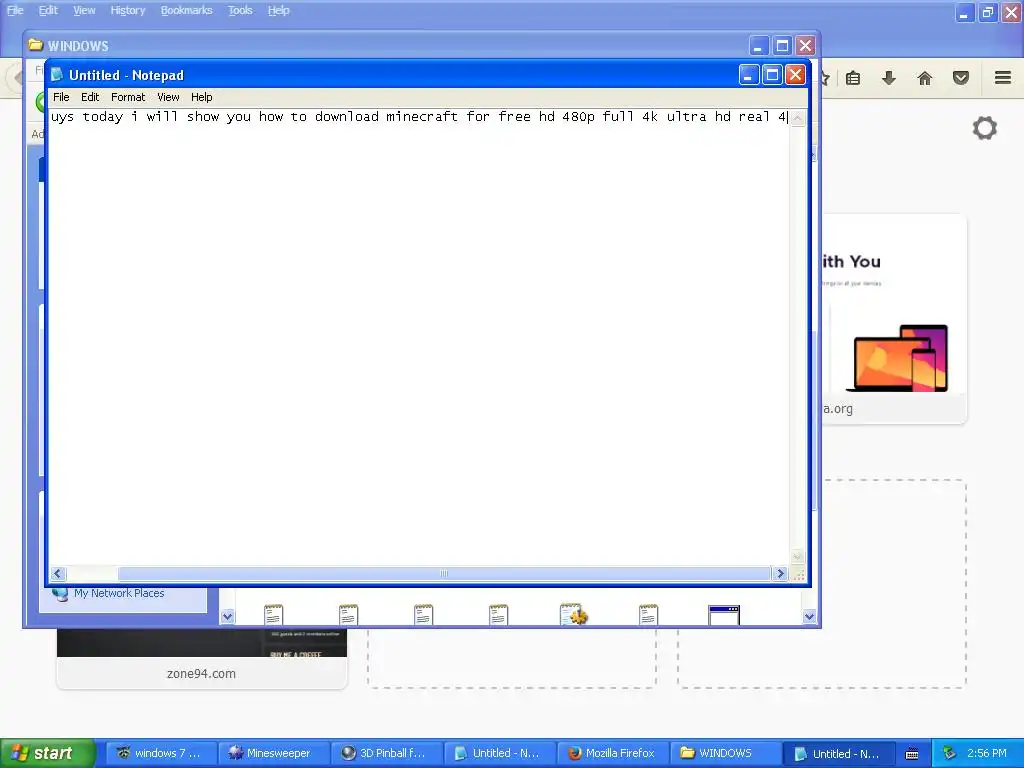Click Firefox Pocket icon
This screenshot has width=1024, height=768.
[x=961, y=78]
